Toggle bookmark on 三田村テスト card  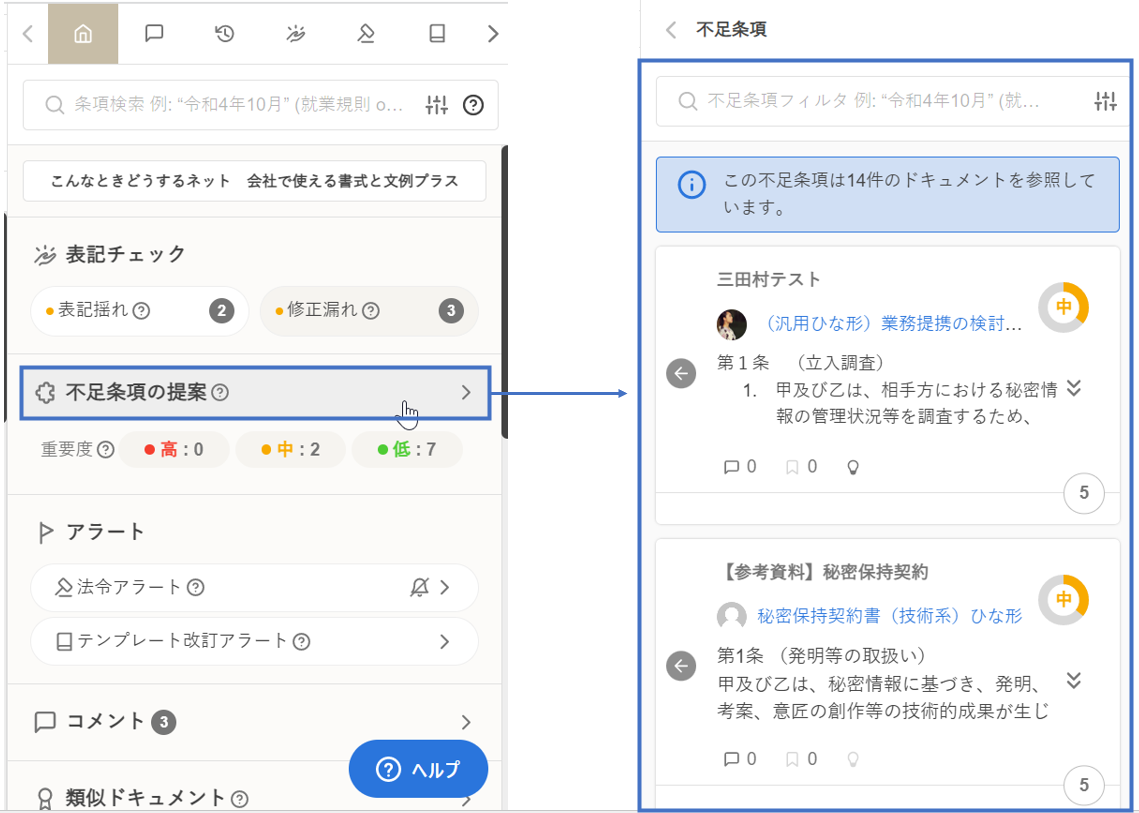pos(792,466)
